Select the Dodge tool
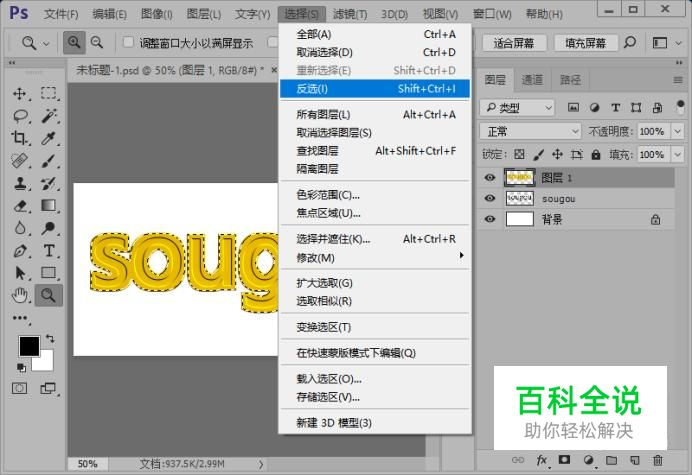692x475 pixels. click(49, 228)
